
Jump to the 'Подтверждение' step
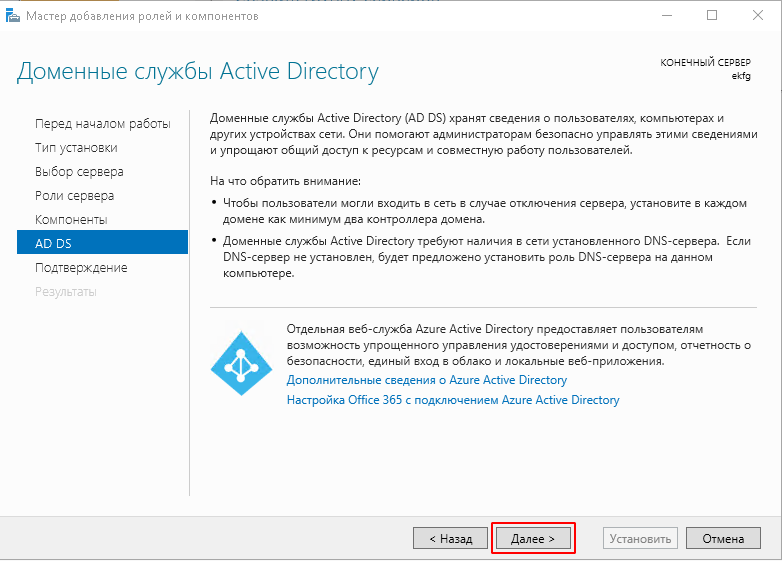(81, 268)
